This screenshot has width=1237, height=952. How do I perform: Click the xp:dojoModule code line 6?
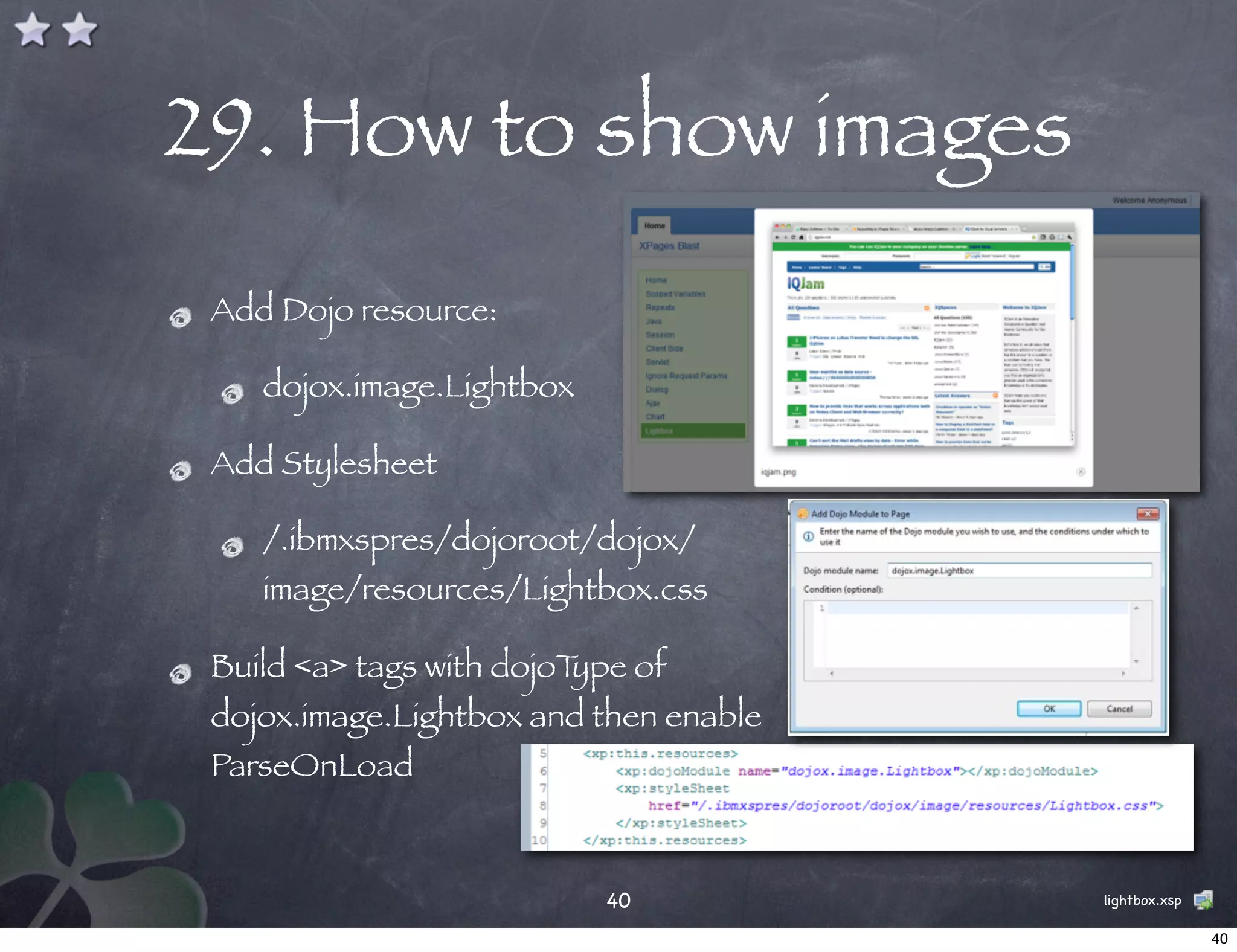point(856,771)
